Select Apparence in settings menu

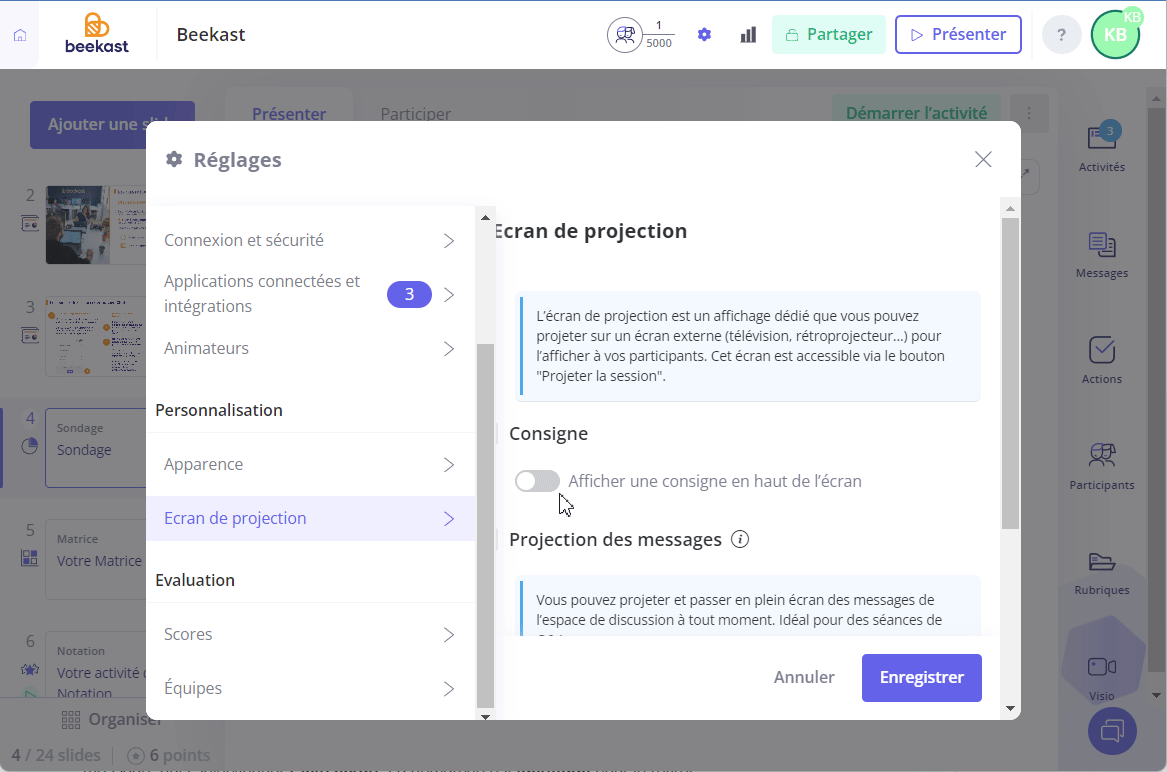(x=310, y=465)
